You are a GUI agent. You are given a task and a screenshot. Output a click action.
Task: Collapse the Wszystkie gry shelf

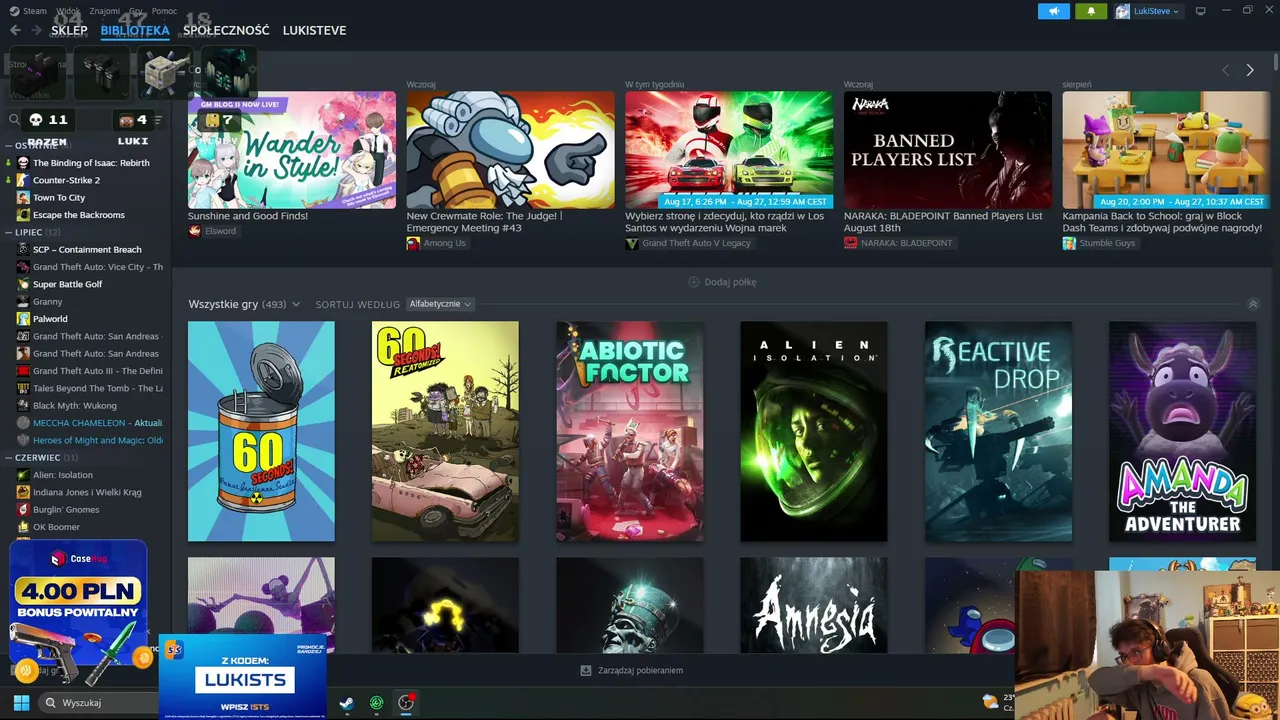(x=1253, y=304)
